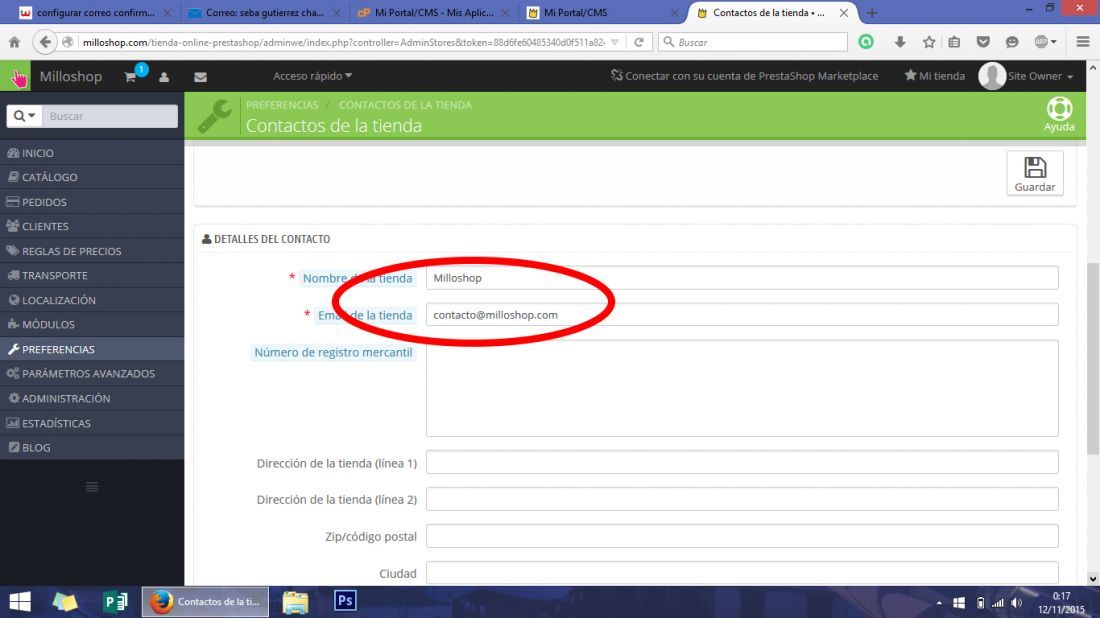Switch to Correo: seba gutierrez tab
The width and height of the screenshot is (1100, 618).
pyautogui.click(x=264, y=13)
